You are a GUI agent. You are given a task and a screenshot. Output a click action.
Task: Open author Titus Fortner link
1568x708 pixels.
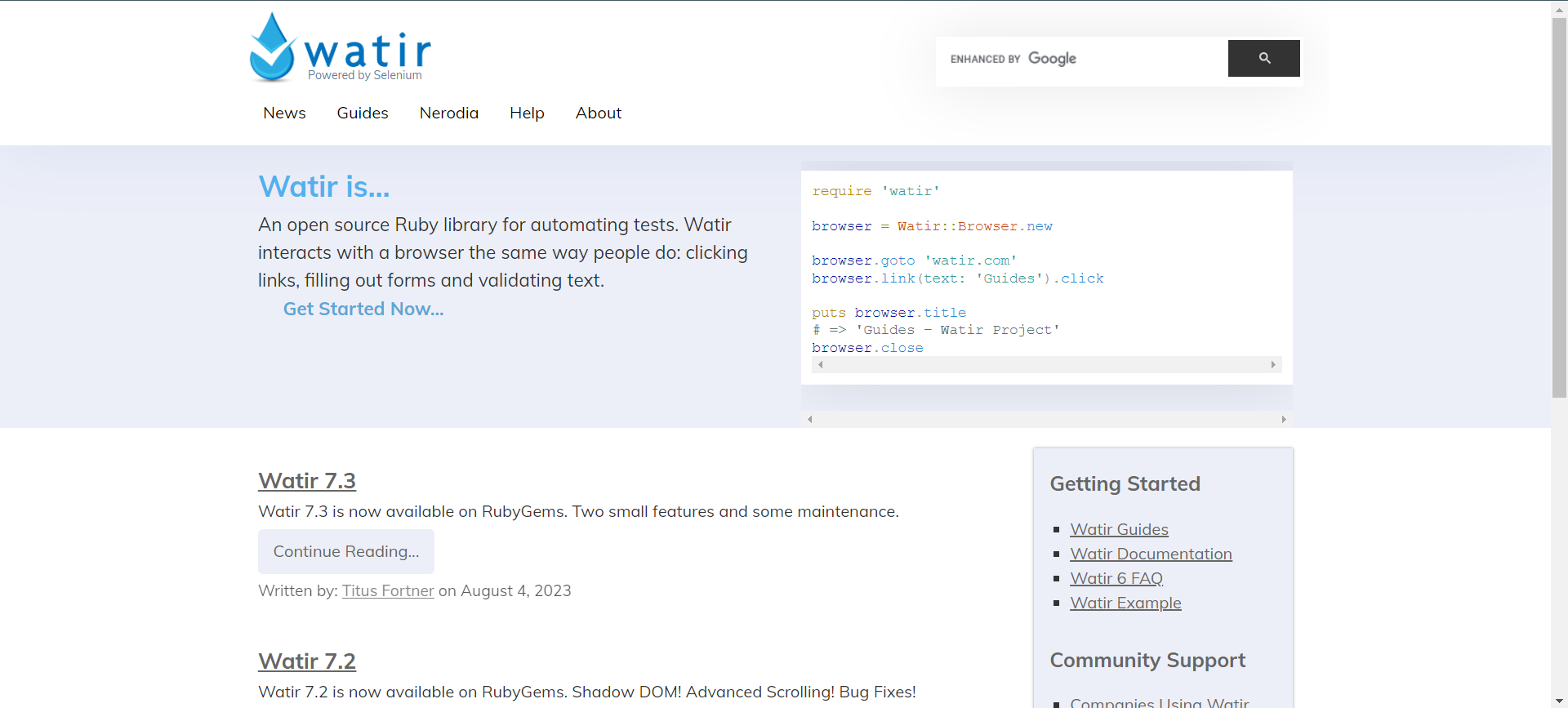(388, 590)
